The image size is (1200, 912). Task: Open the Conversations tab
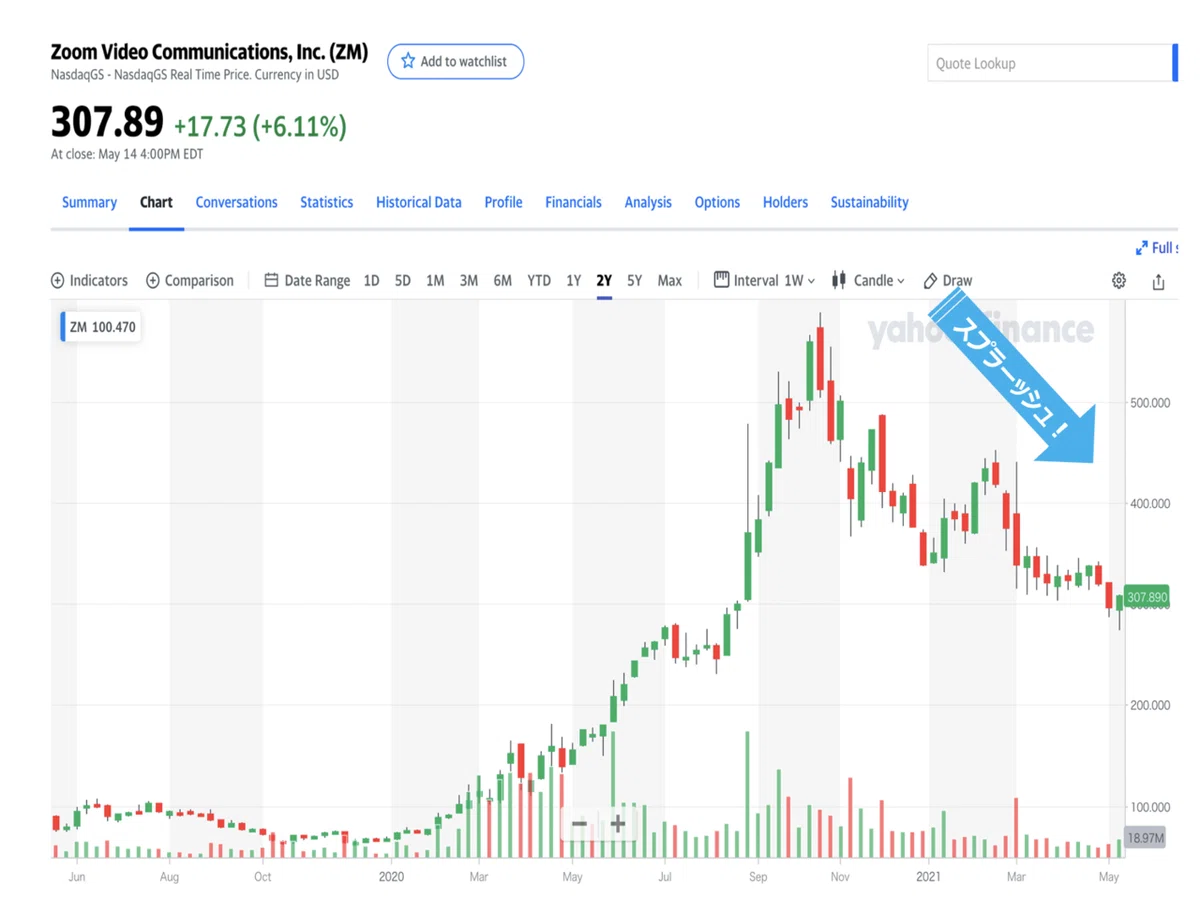[x=236, y=202]
